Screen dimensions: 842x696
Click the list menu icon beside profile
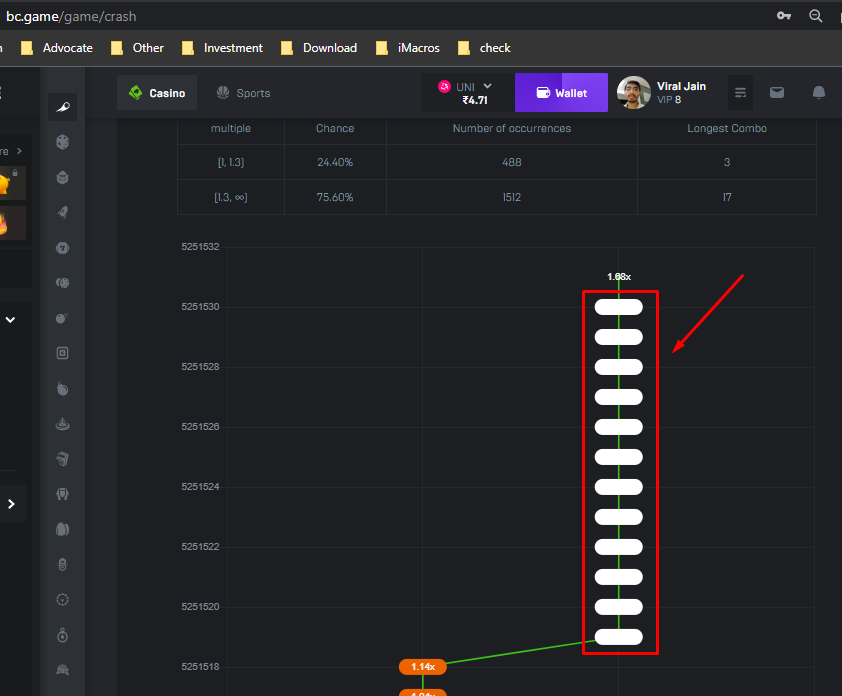(x=740, y=93)
